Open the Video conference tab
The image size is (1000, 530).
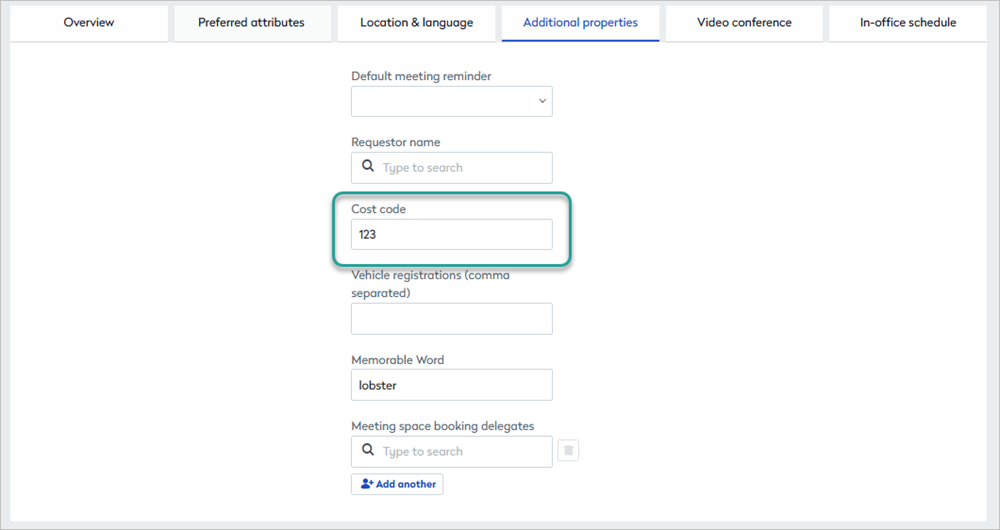(x=744, y=23)
